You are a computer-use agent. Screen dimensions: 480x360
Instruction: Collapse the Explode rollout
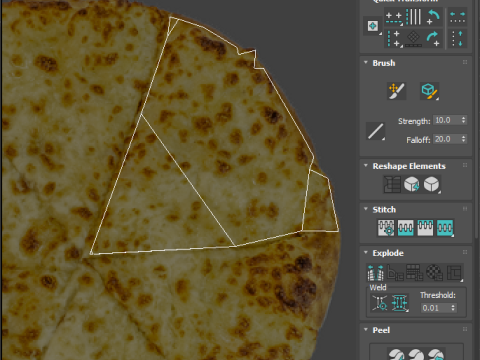366,252
